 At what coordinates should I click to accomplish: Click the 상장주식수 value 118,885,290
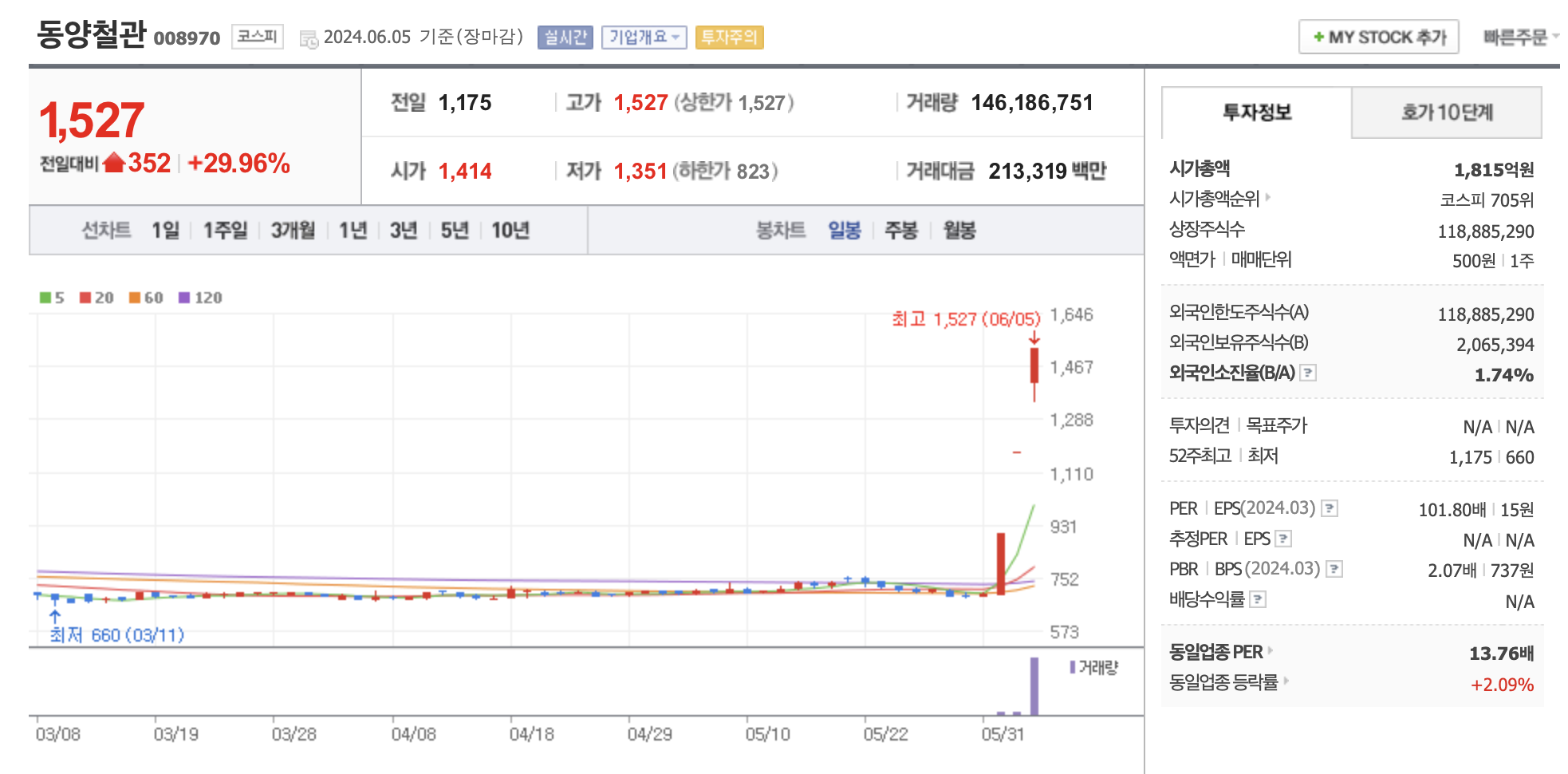(x=1486, y=231)
